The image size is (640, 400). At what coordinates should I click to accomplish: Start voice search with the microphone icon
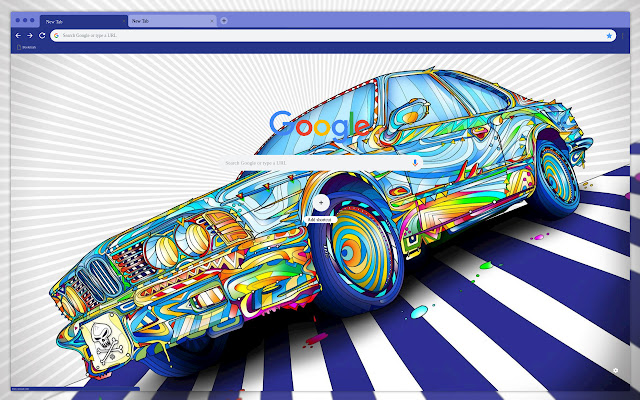(415, 163)
